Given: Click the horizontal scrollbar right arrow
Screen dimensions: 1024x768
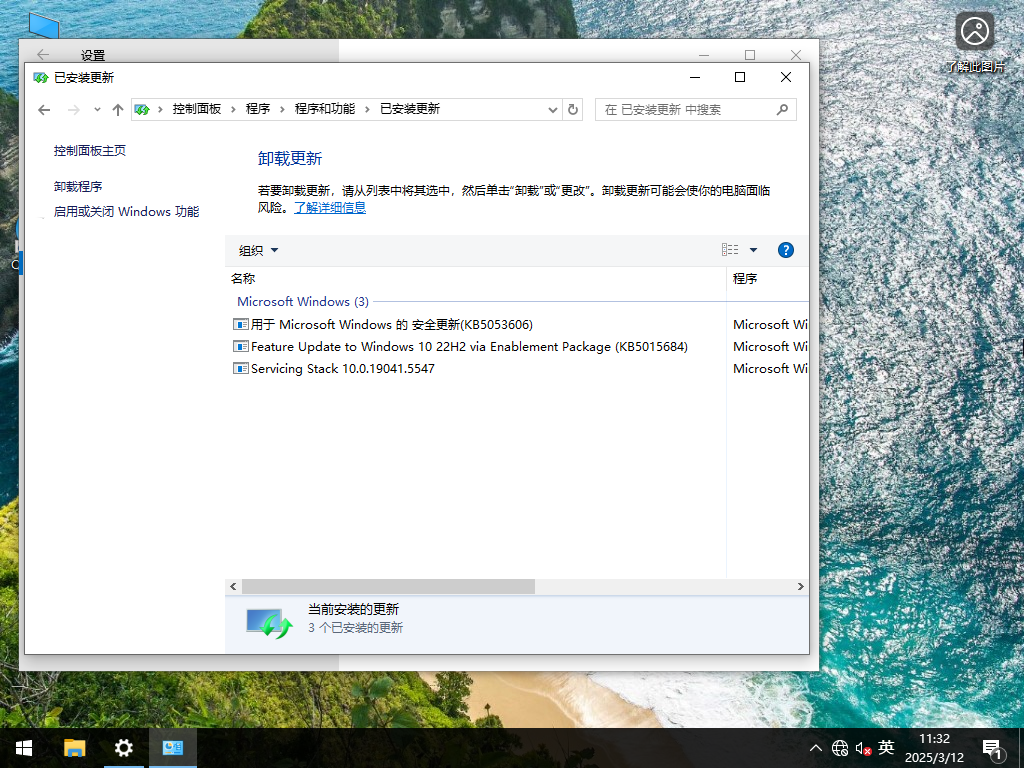Looking at the screenshot, I should coord(799,587).
